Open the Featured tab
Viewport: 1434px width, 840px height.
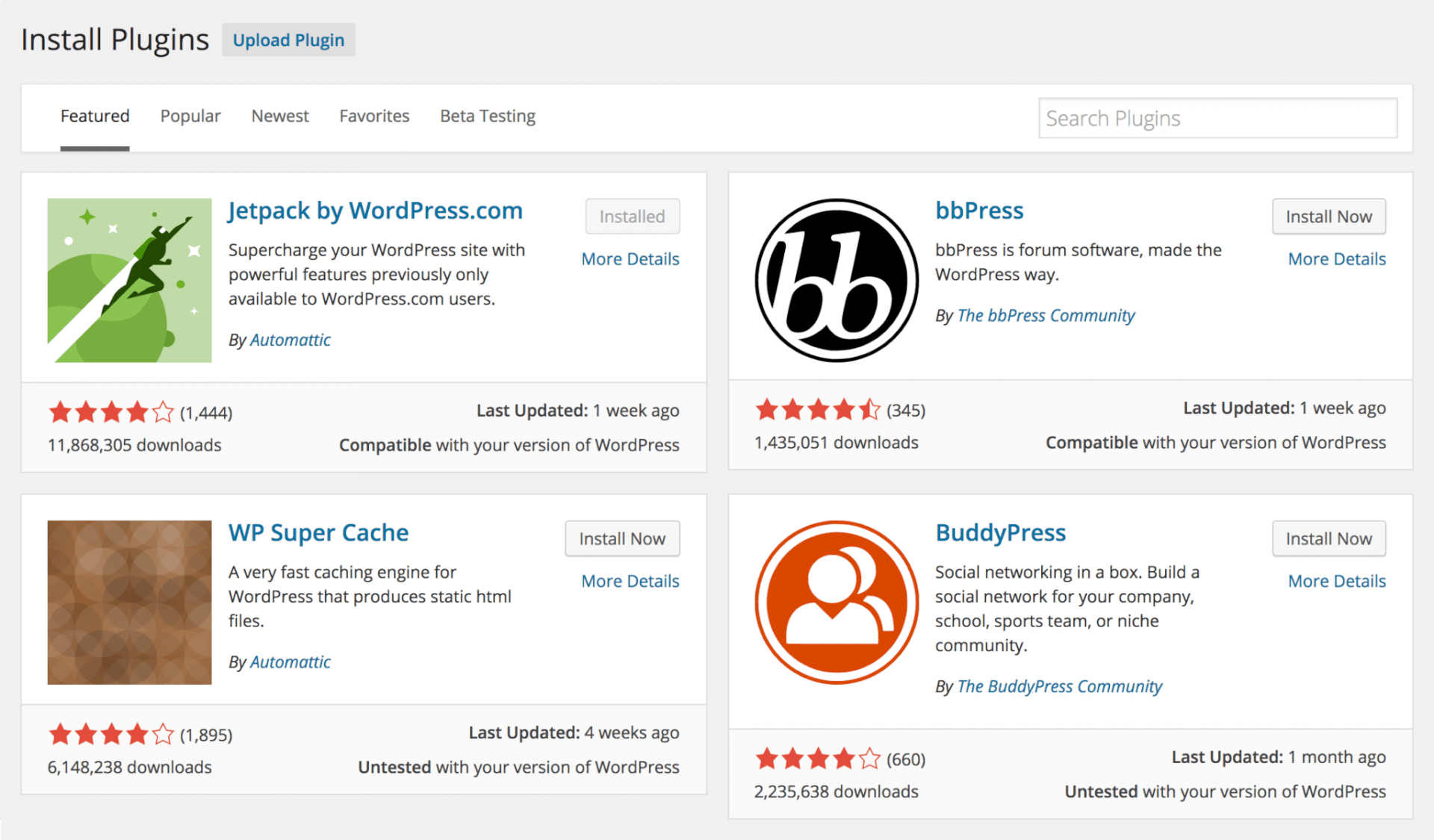[95, 116]
